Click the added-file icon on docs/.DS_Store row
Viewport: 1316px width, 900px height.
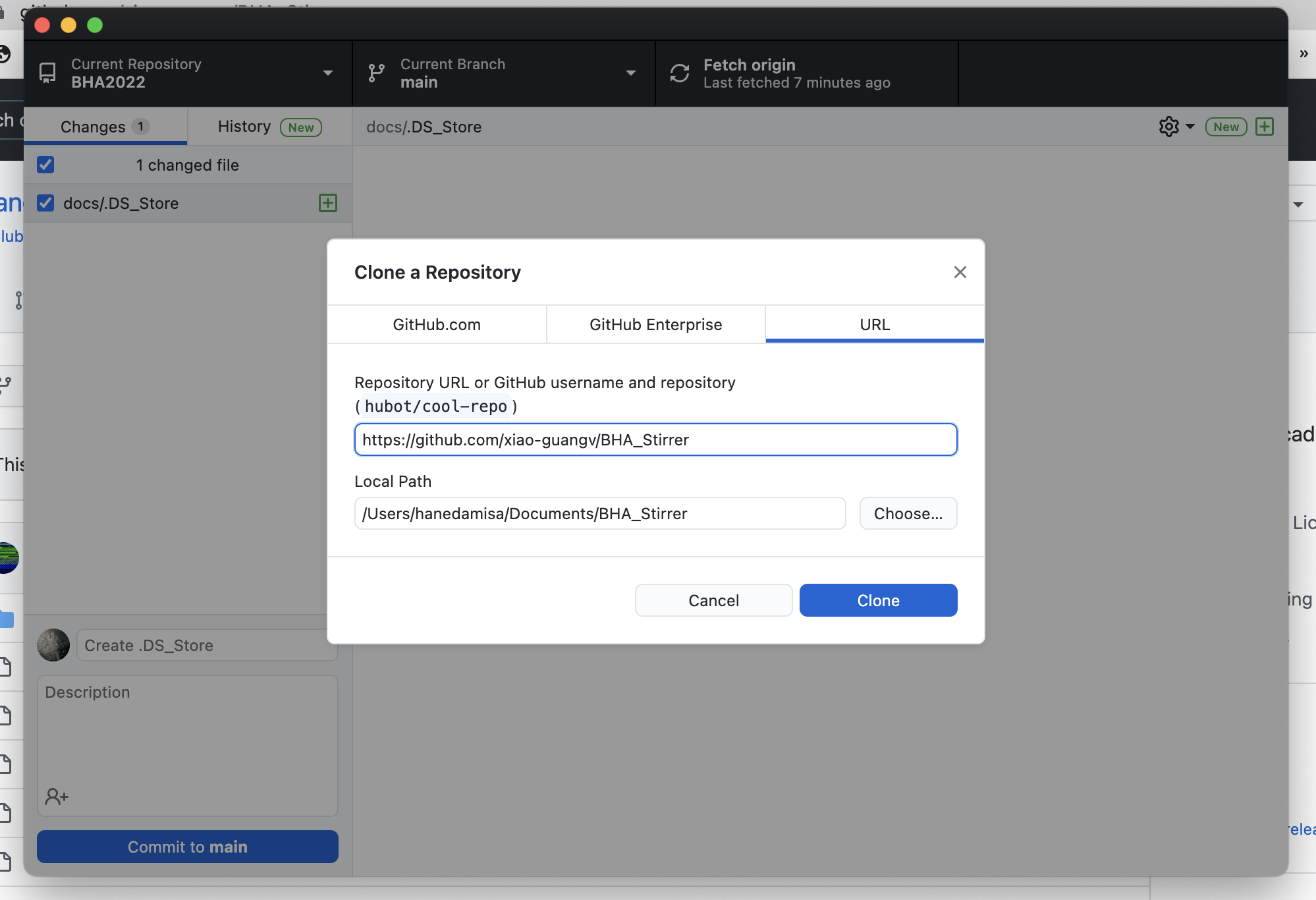point(328,203)
